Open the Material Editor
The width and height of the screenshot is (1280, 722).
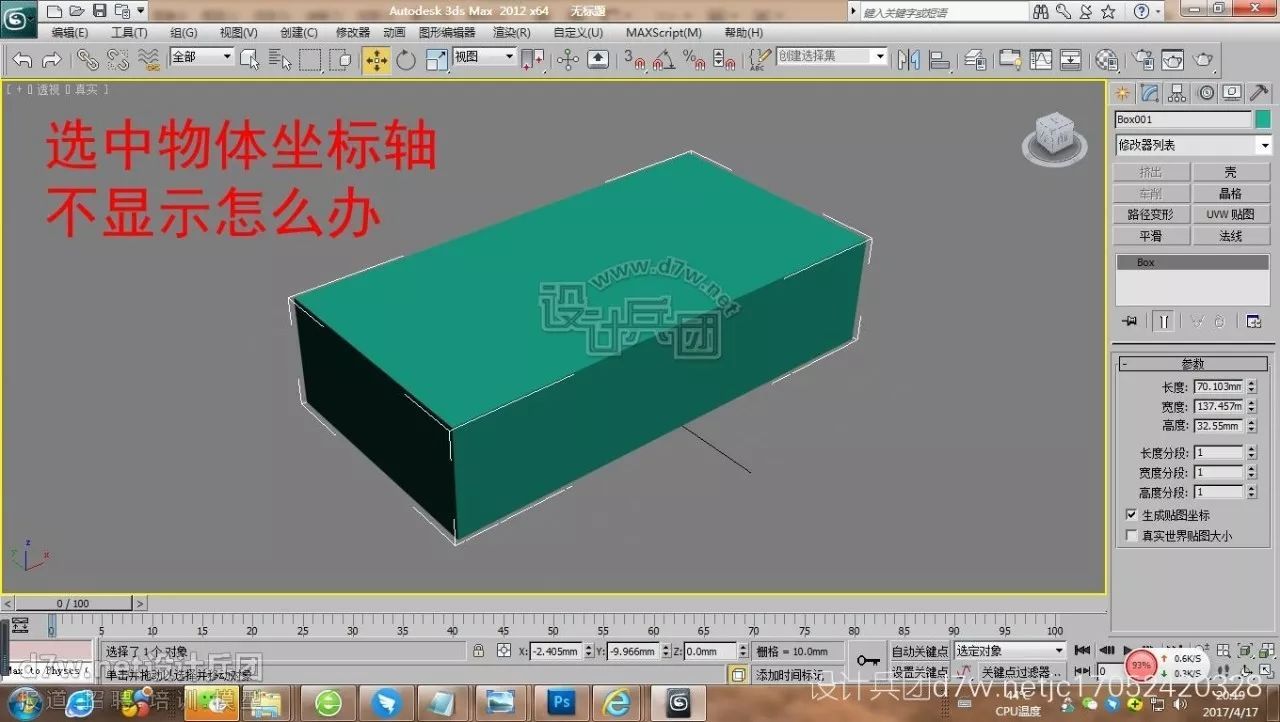pyautogui.click(x=1108, y=58)
